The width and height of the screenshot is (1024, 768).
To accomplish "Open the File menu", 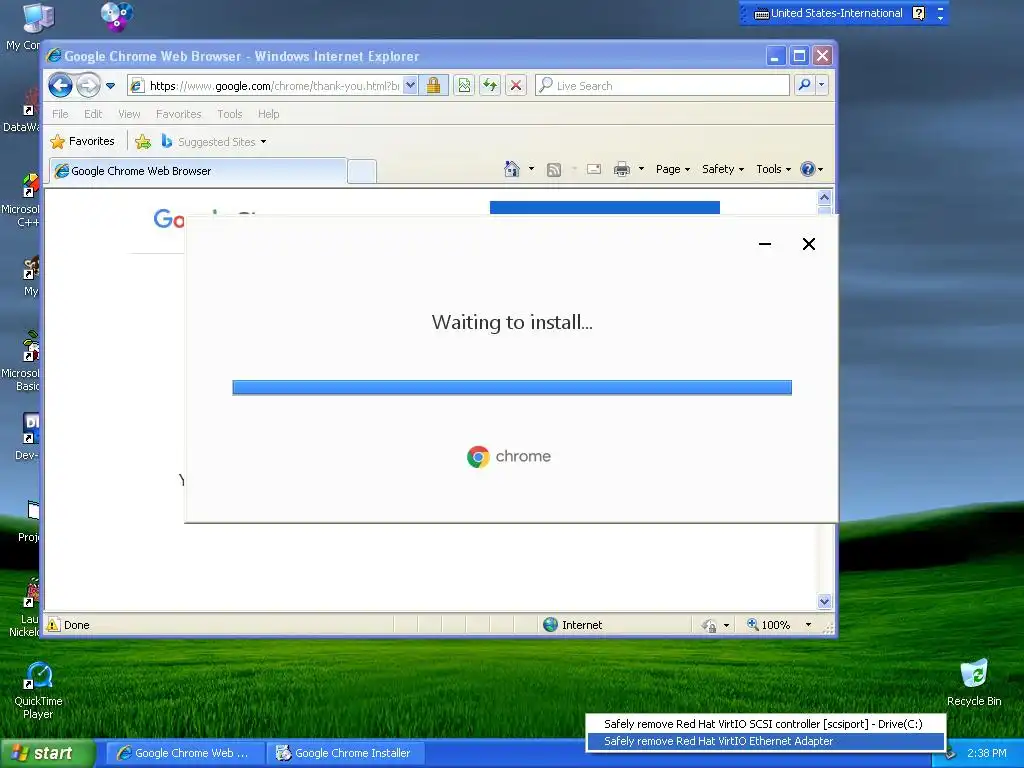I will click(x=60, y=114).
